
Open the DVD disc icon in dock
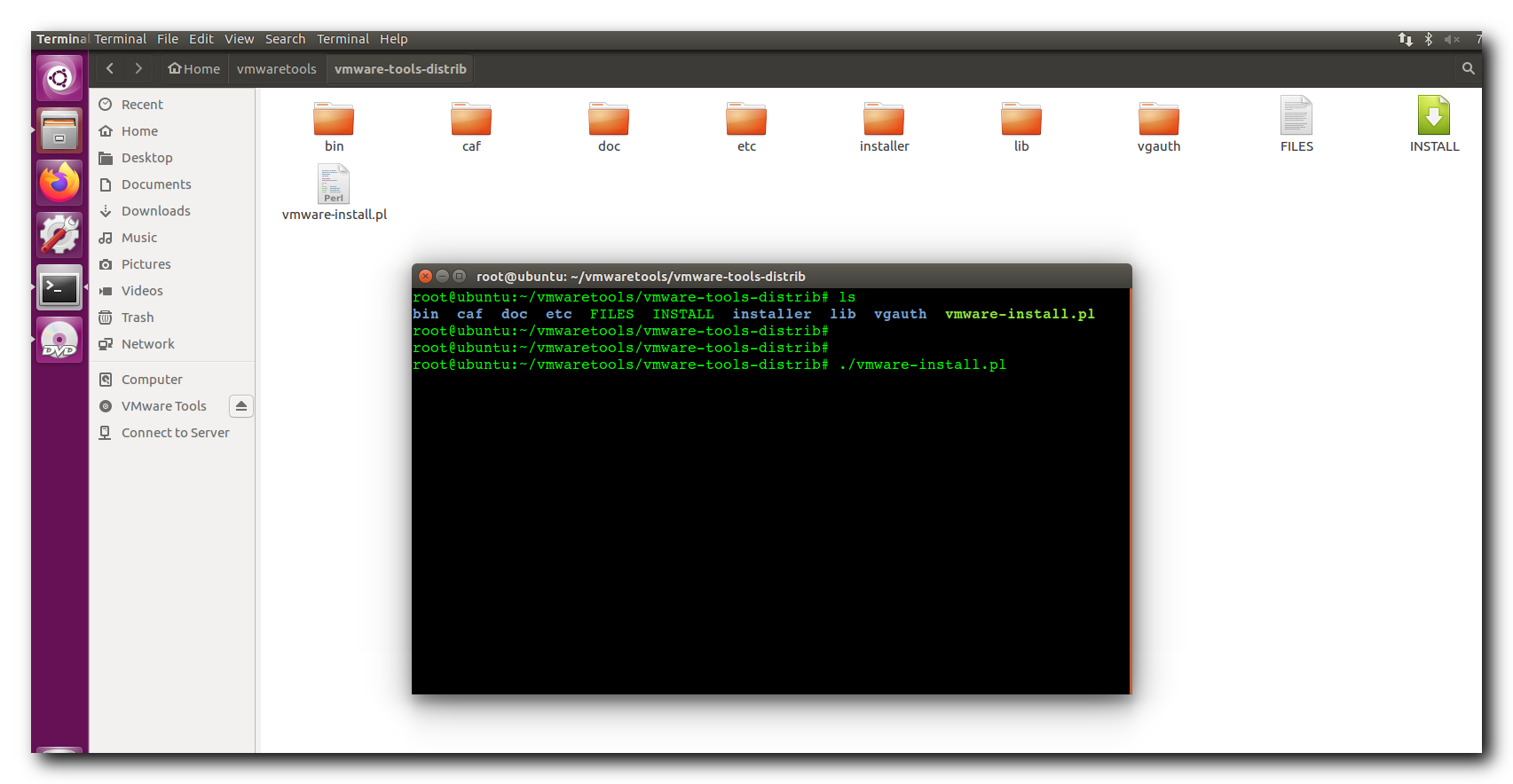click(59, 340)
